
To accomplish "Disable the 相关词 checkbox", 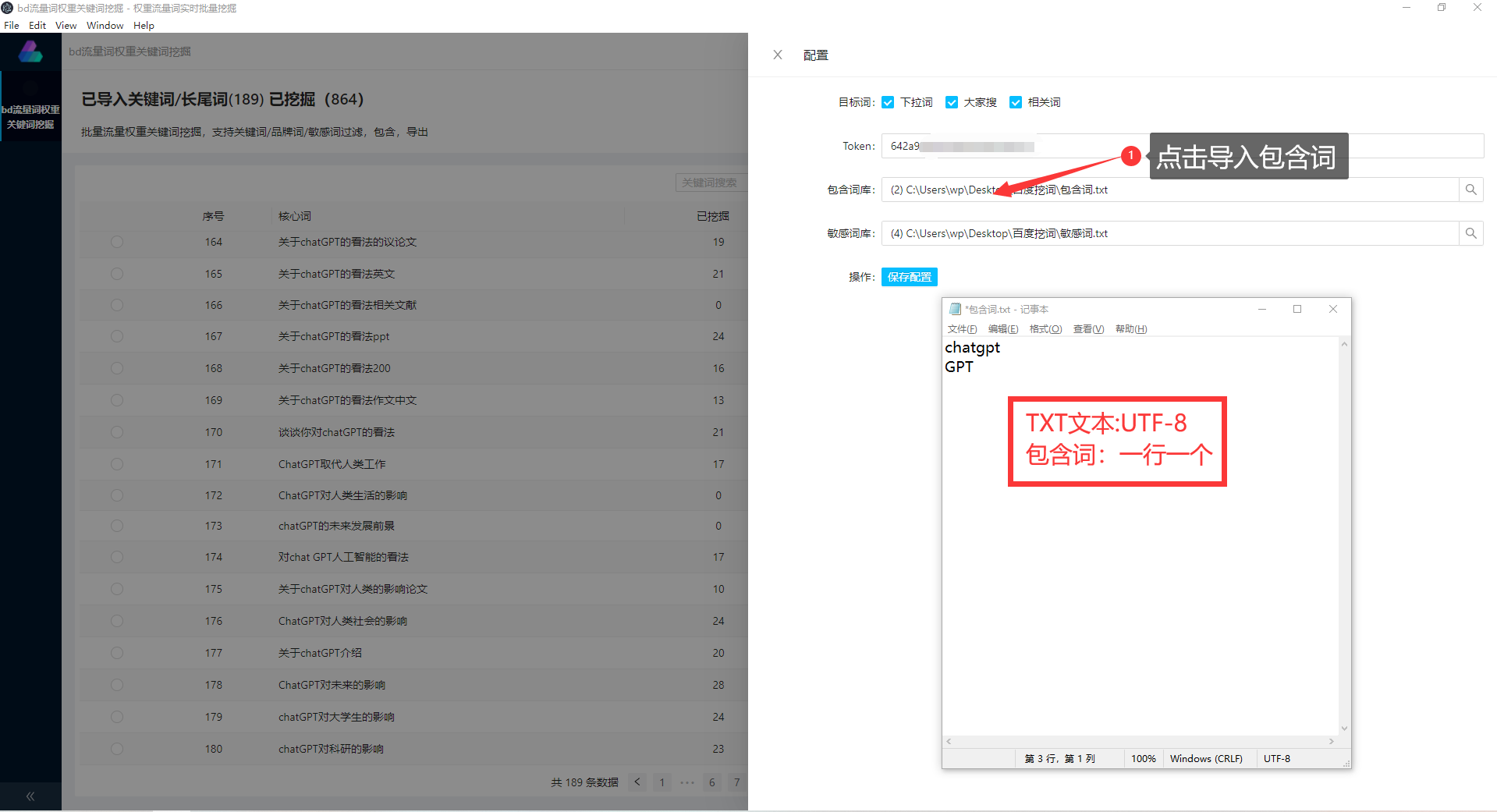I will tap(1016, 102).
